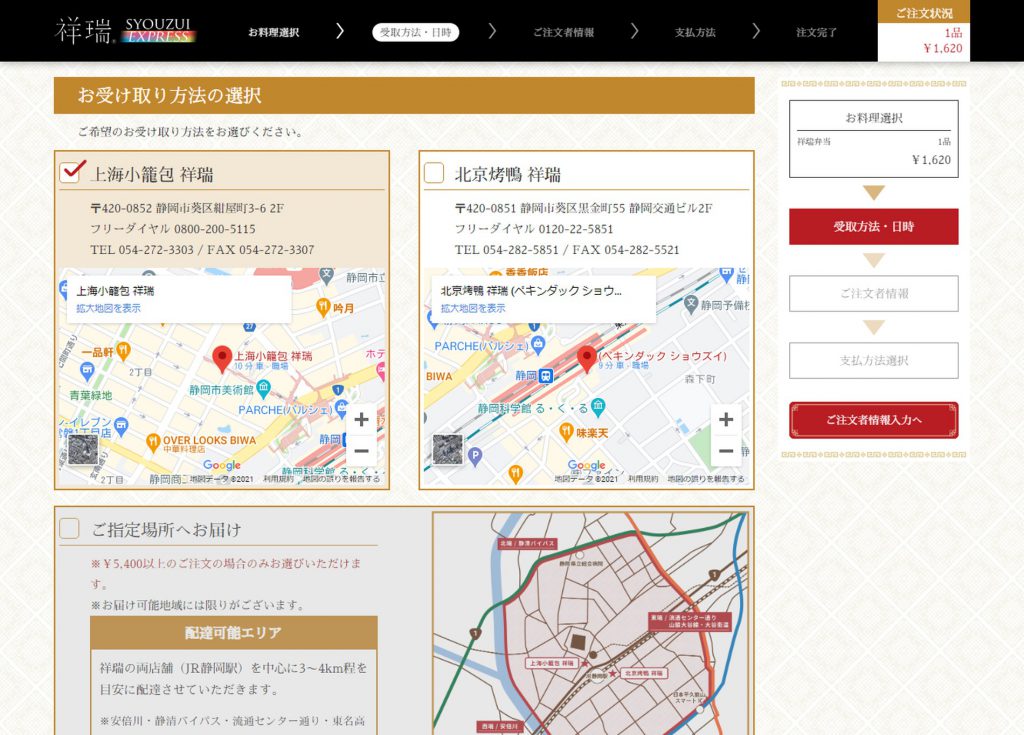
Task: Click the ご注文者情報 sidebar step
Action: [874, 293]
